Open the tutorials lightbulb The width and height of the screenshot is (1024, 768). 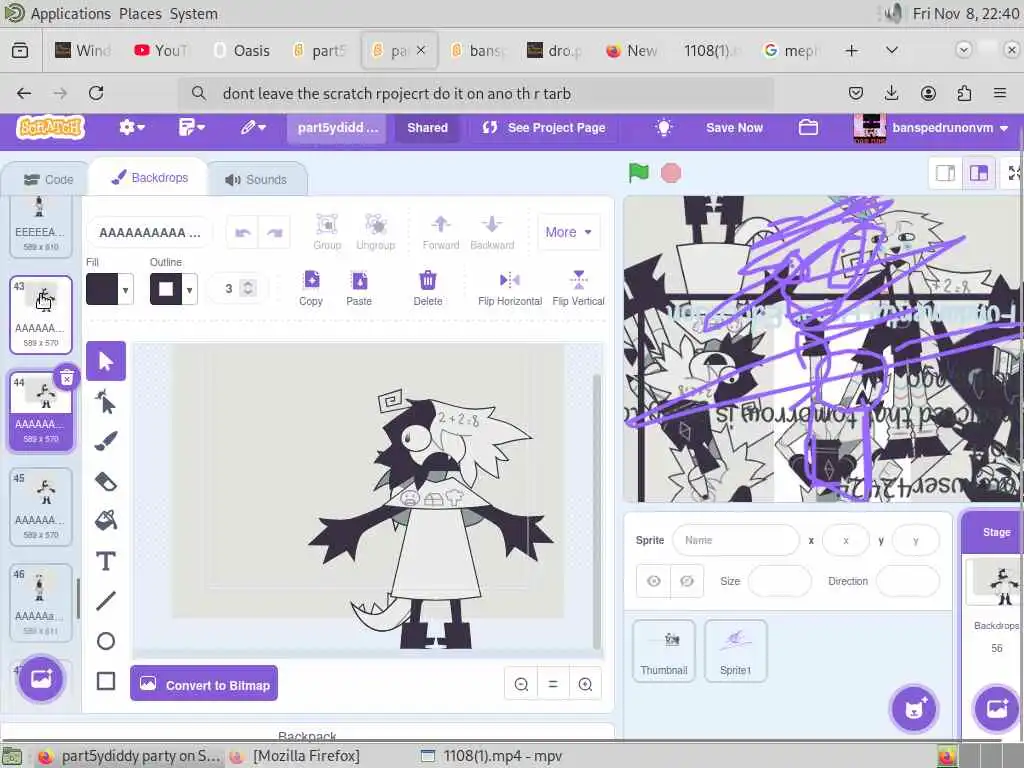coord(664,127)
